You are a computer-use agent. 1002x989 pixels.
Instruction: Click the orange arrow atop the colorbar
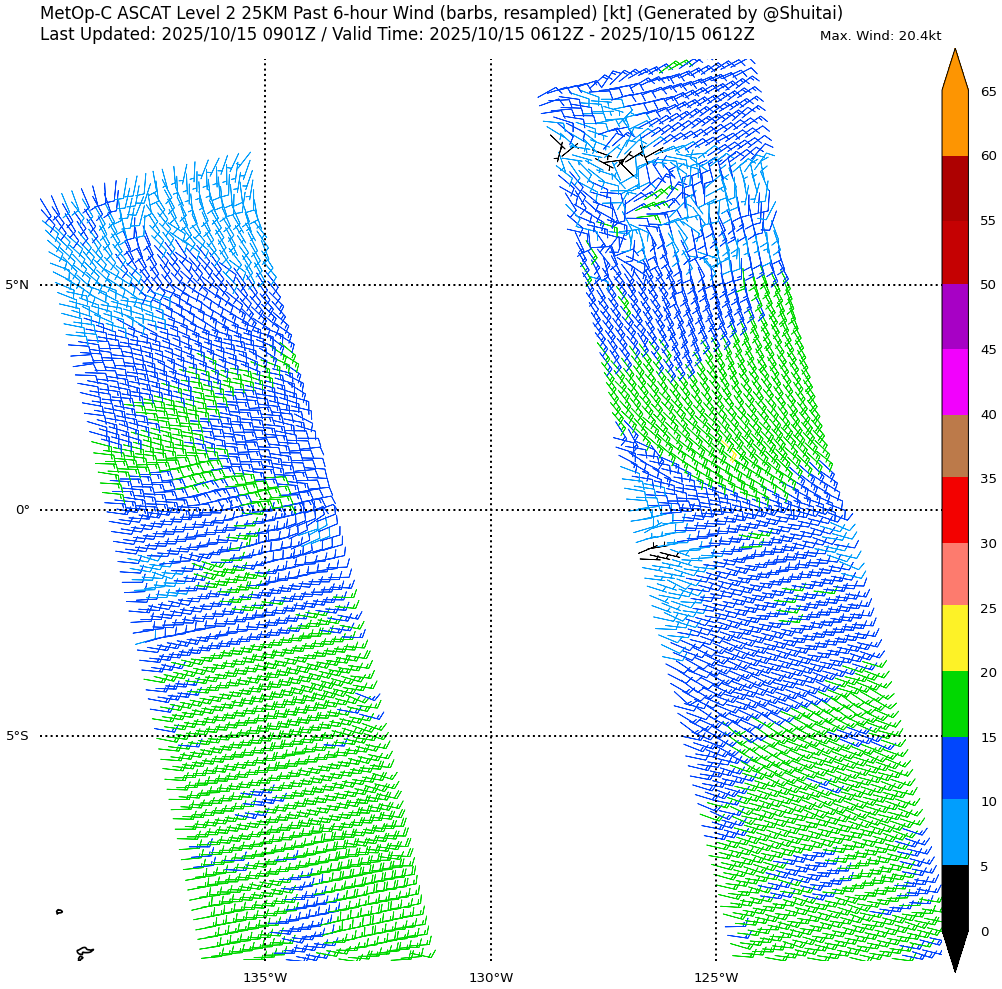pos(955,72)
